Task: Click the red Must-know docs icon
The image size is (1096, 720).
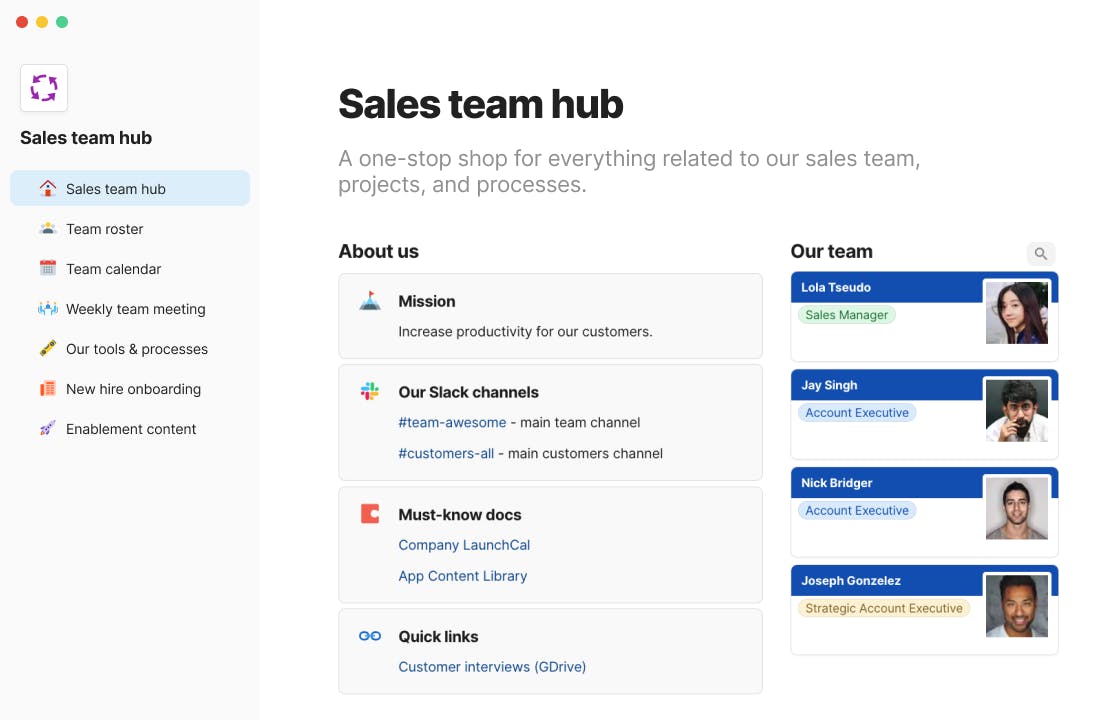Action: point(370,514)
